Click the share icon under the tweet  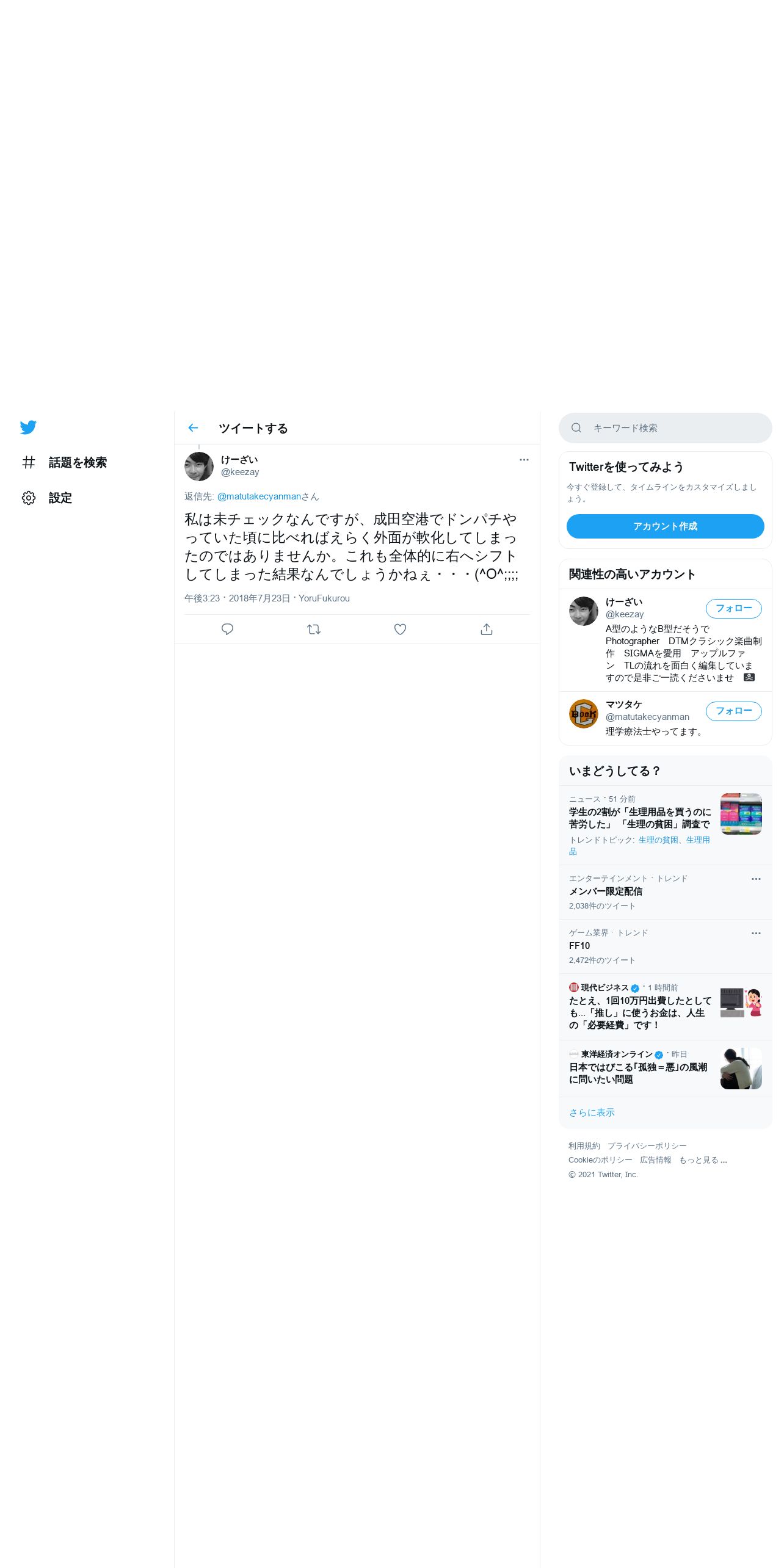487,629
